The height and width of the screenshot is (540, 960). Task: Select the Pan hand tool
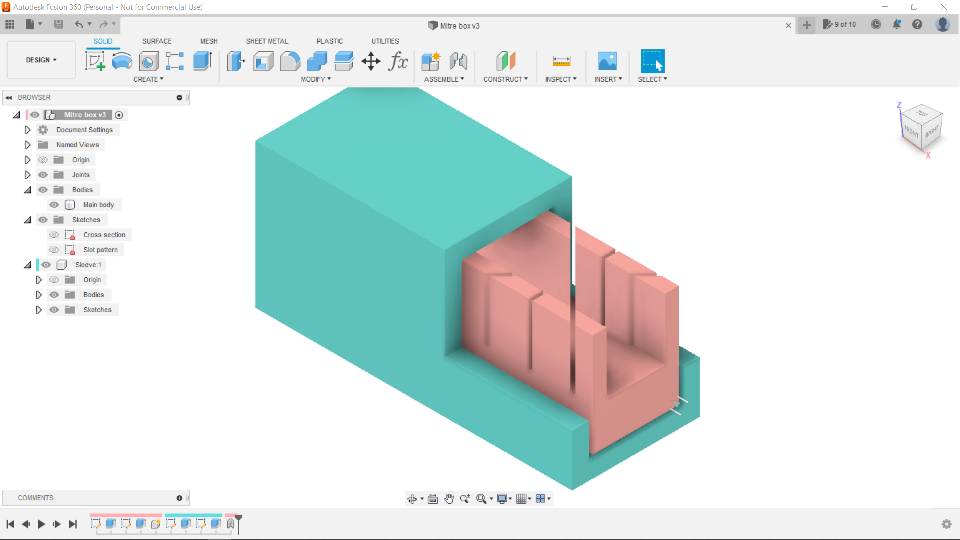[x=449, y=499]
